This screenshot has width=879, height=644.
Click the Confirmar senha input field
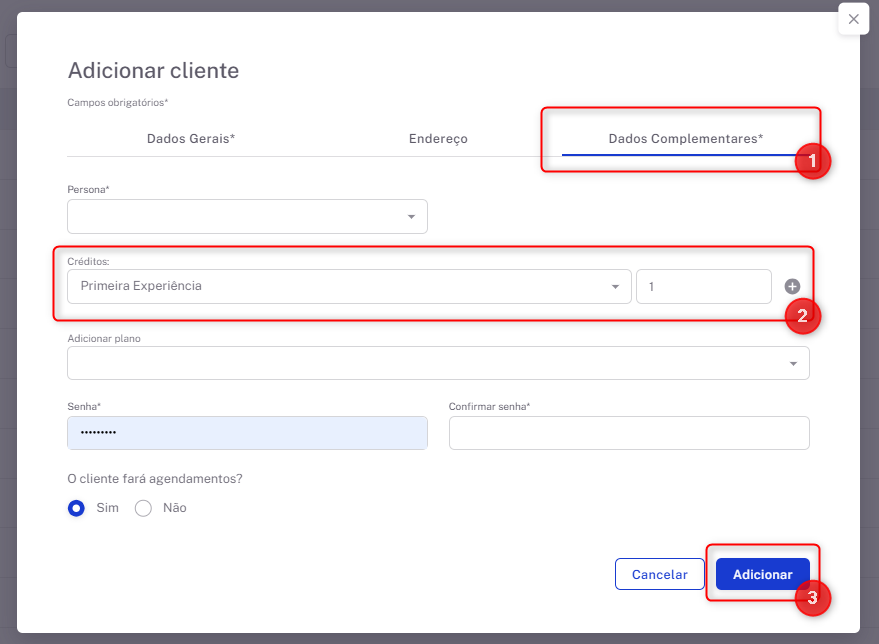pos(629,433)
